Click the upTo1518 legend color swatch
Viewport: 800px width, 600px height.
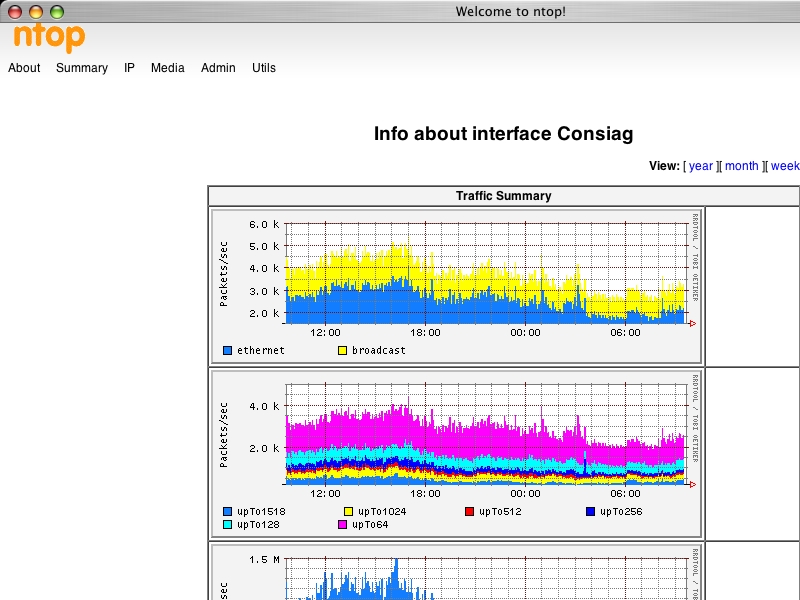pos(228,511)
